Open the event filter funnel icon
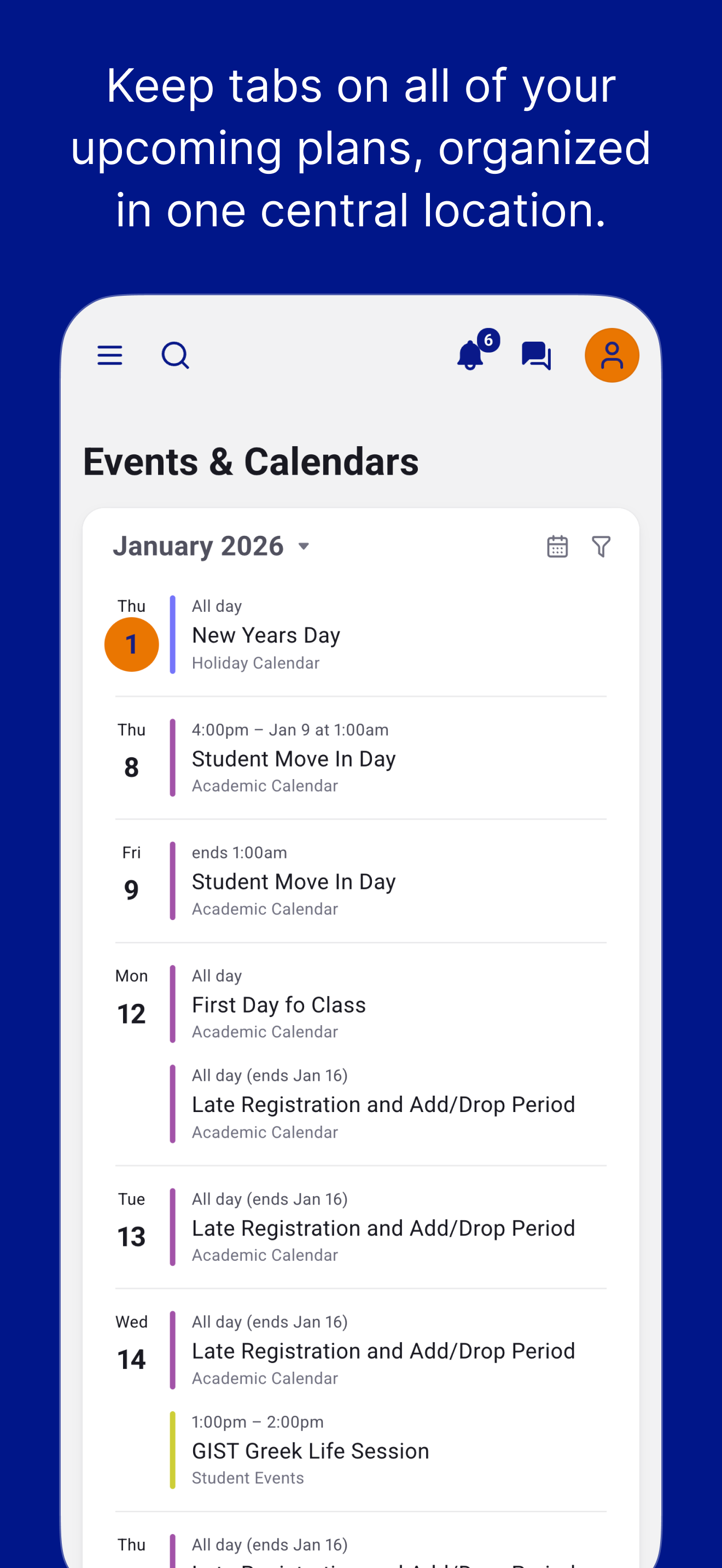This screenshot has height=1568, width=722. pos(602,546)
